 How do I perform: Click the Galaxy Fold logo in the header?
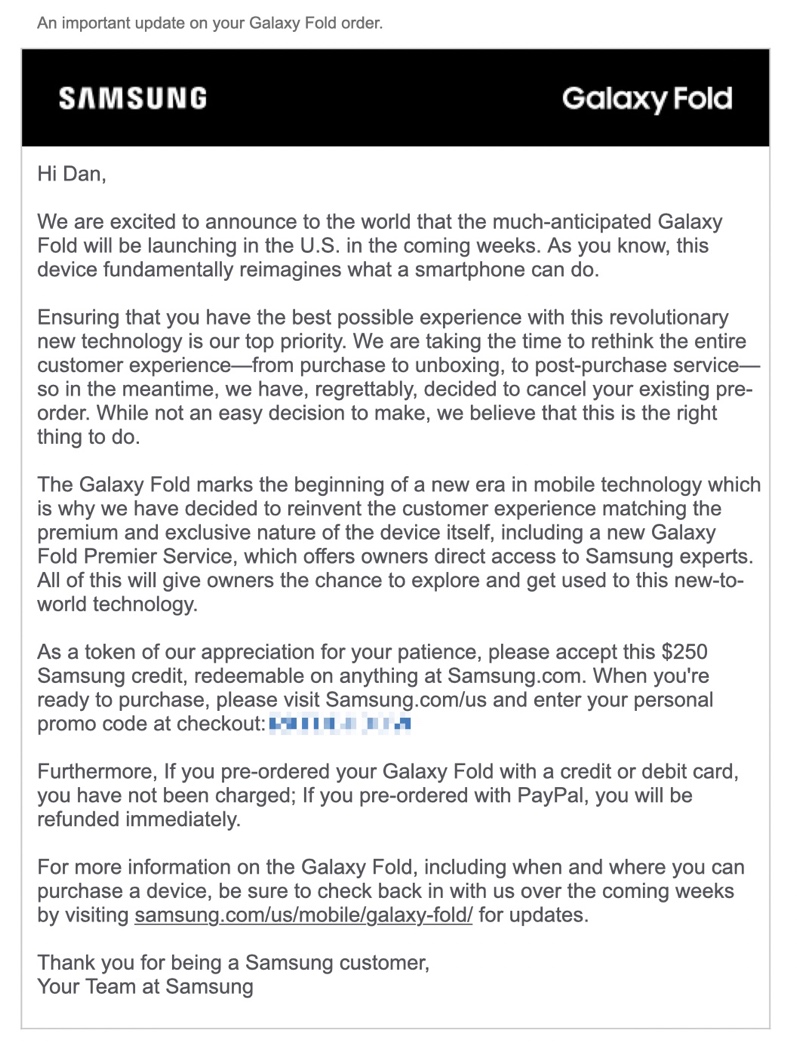pyautogui.click(x=647, y=99)
